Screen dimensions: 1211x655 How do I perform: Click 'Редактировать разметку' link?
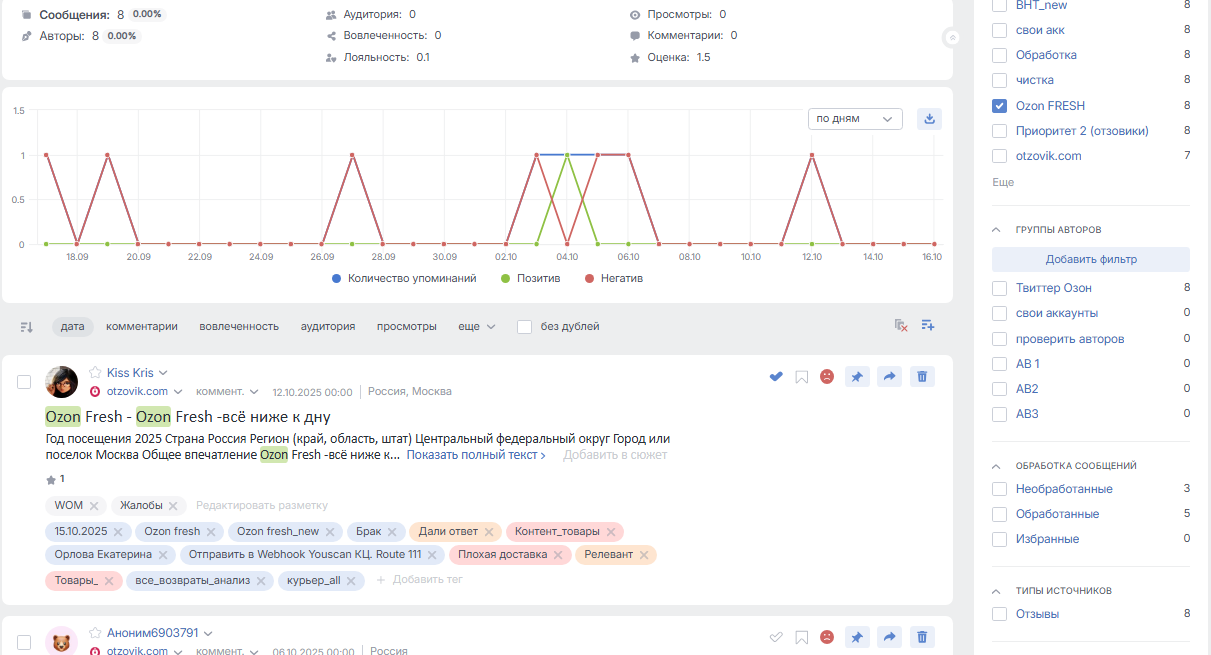(262, 505)
